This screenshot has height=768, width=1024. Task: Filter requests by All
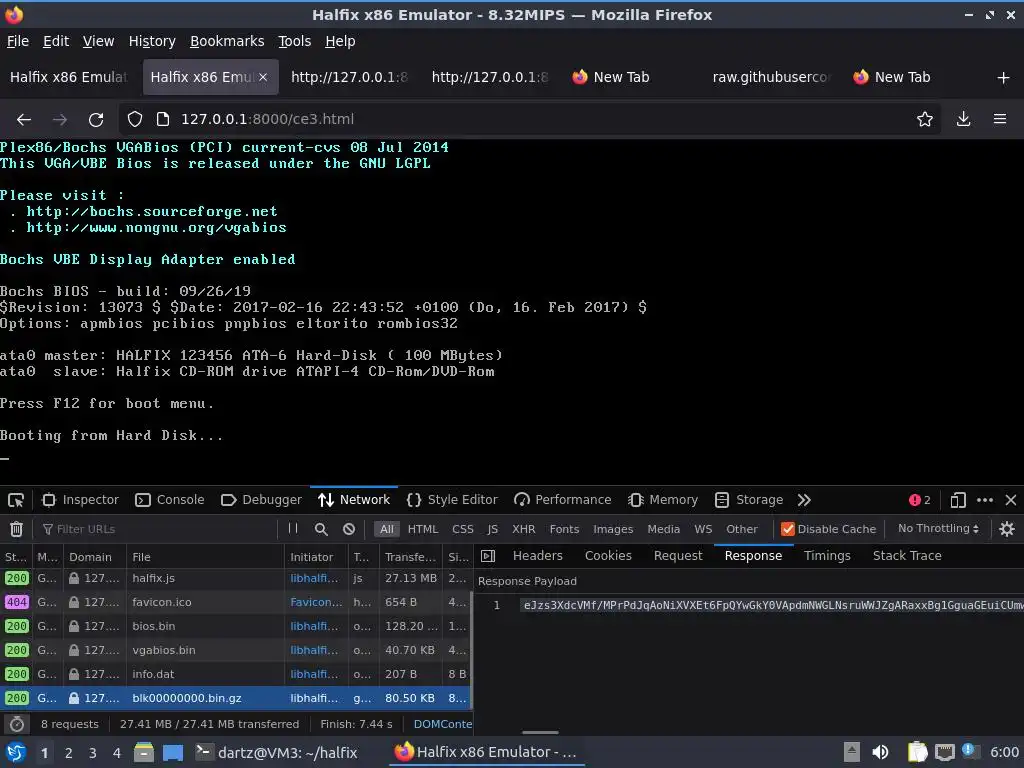[387, 529]
